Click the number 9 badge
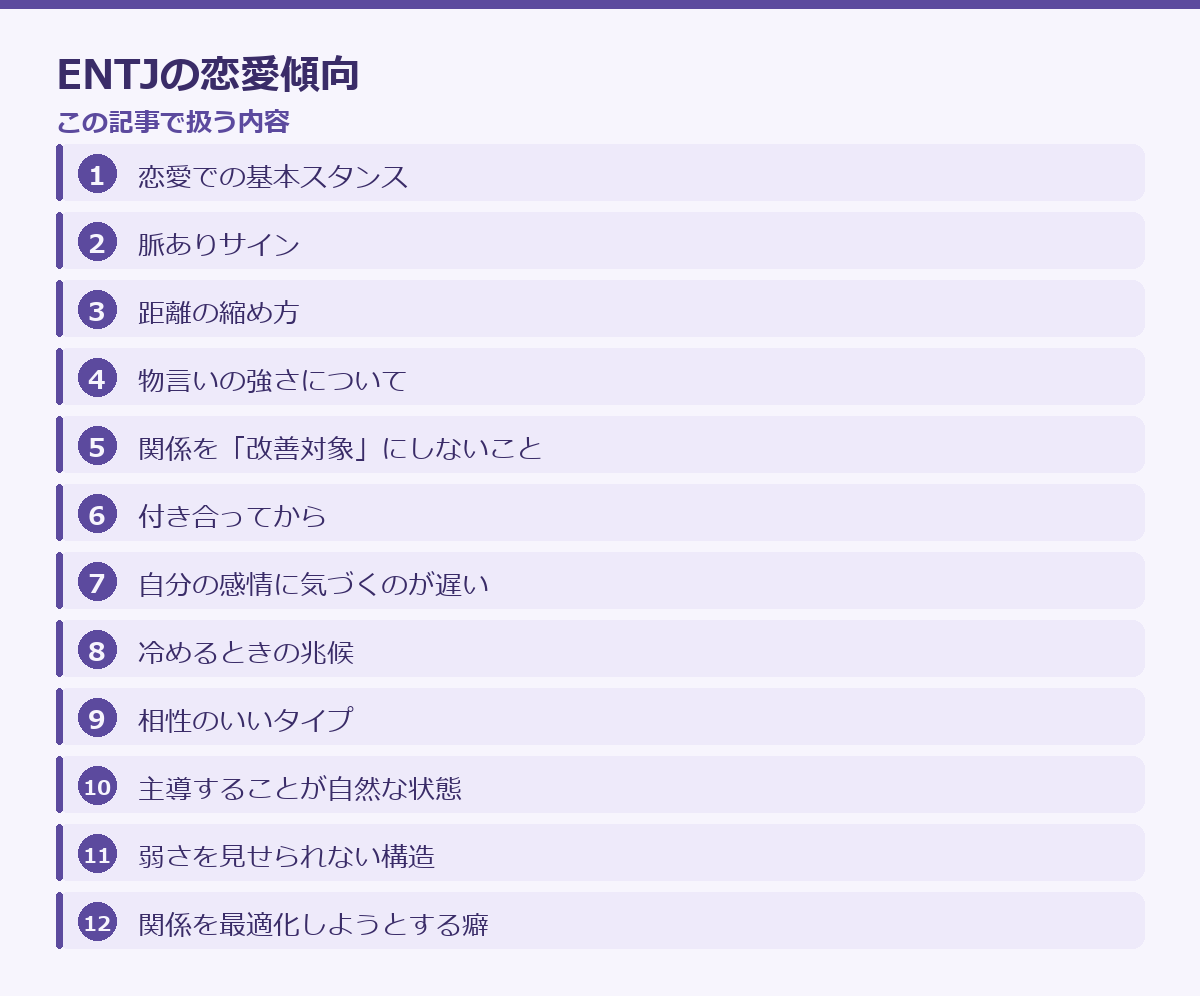Image resolution: width=1200 pixels, height=996 pixels. click(x=97, y=719)
